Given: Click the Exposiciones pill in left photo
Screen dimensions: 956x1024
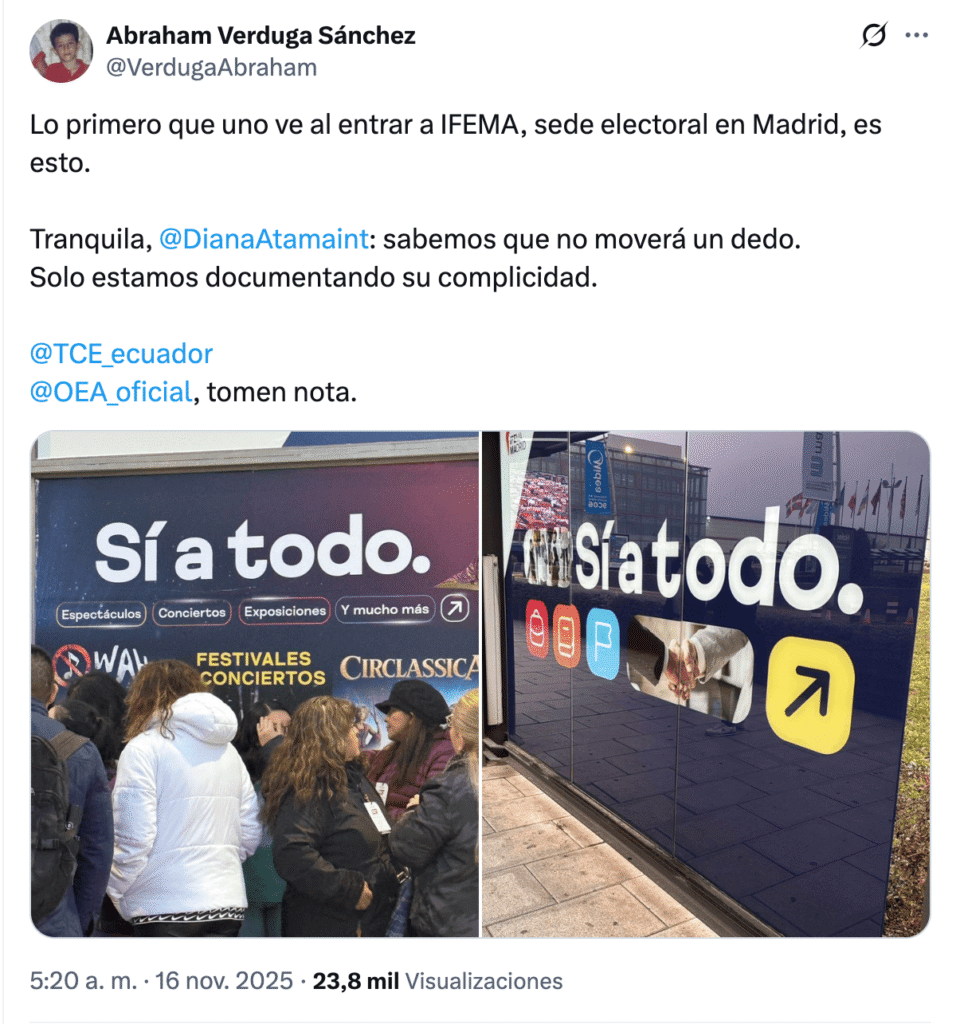Looking at the screenshot, I should pos(285,611).
